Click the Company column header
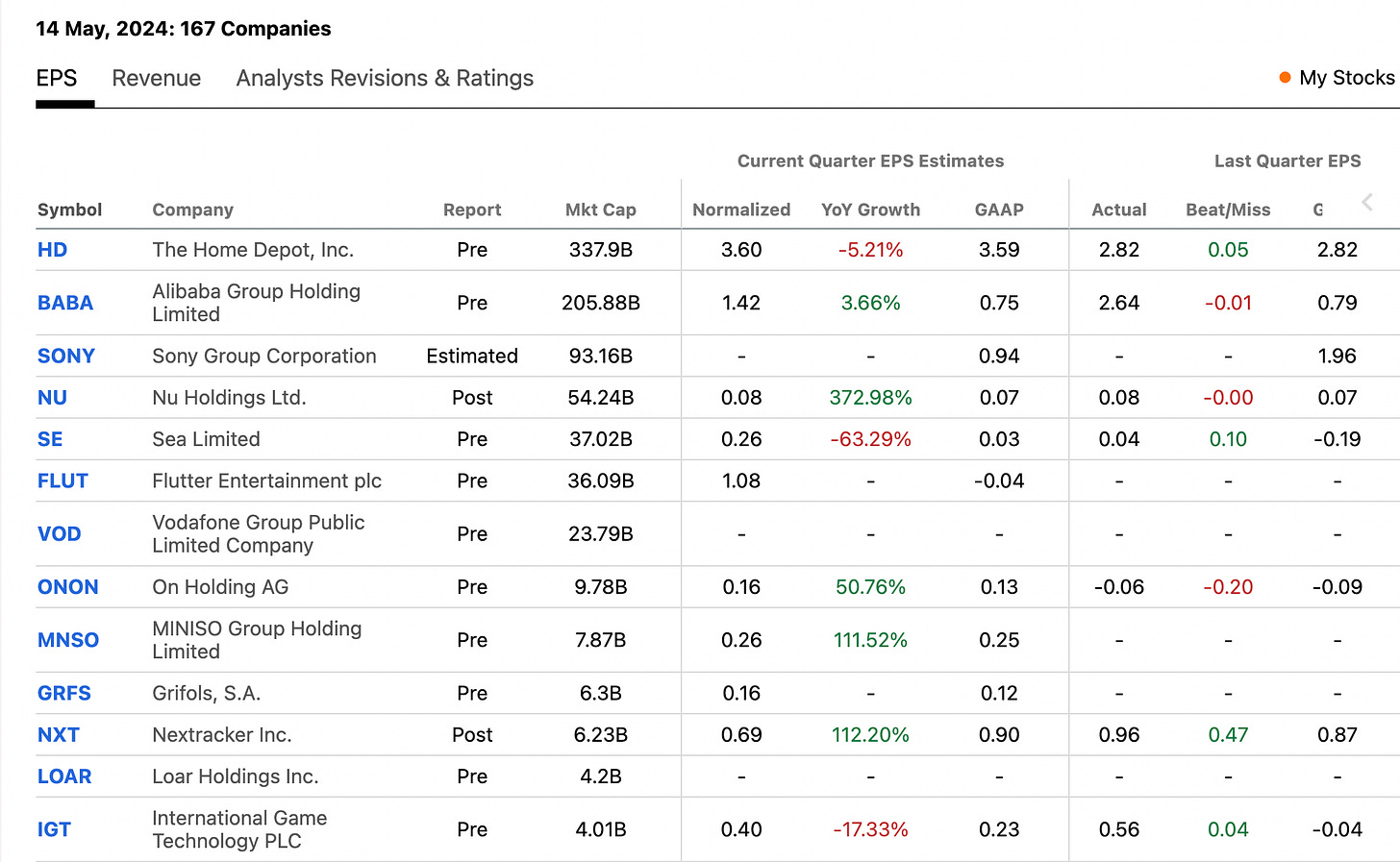The image size is (1400, 862). pyautogui.click(x=192, y=209)
